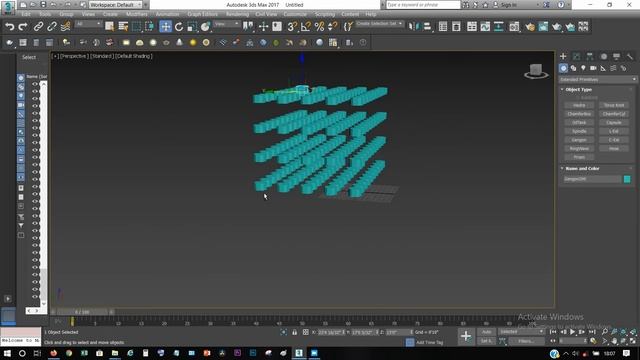
Task: Select the Cameras category in Create panel
Action: 593,68
